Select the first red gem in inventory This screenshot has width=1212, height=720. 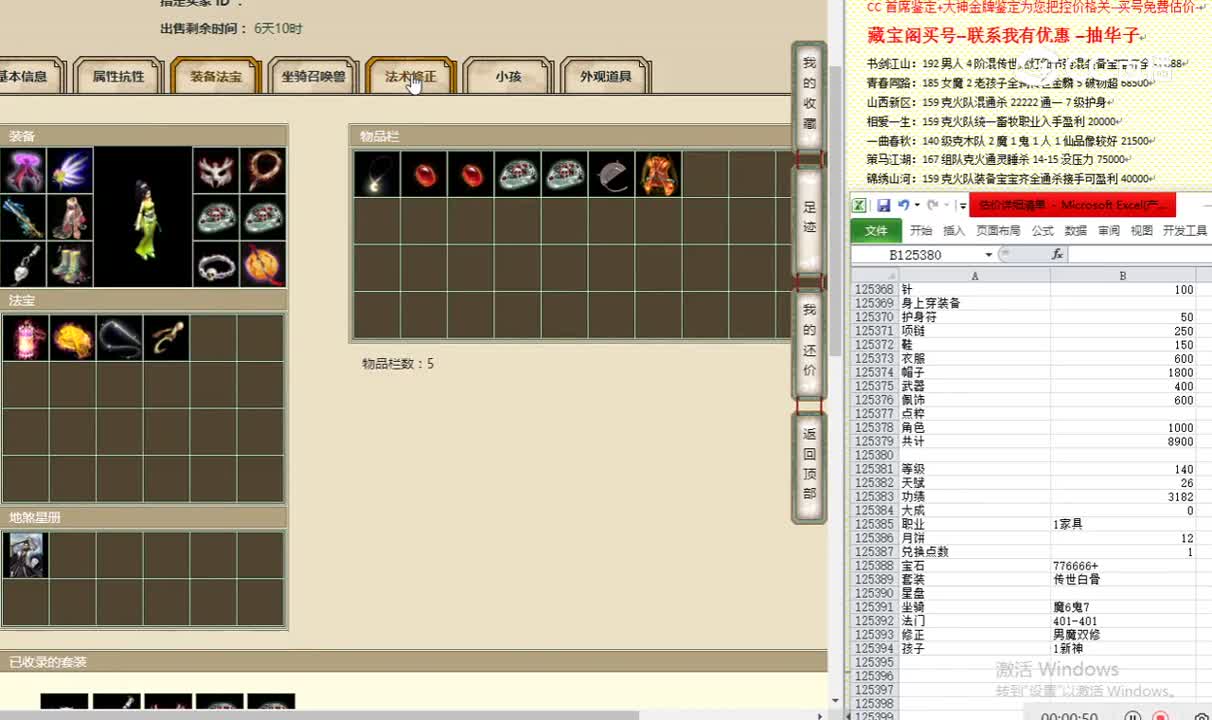coord(424,174)
